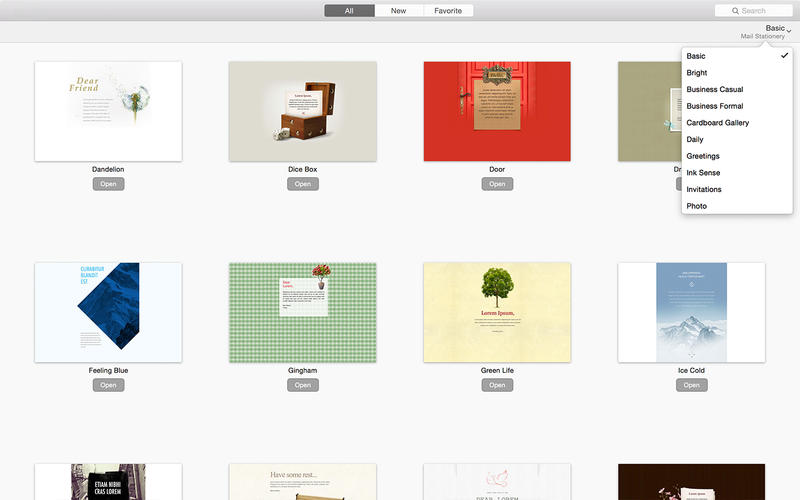Switch to the New tab
The height and width of the screenshot is (500, 800).
pos(398,11)
